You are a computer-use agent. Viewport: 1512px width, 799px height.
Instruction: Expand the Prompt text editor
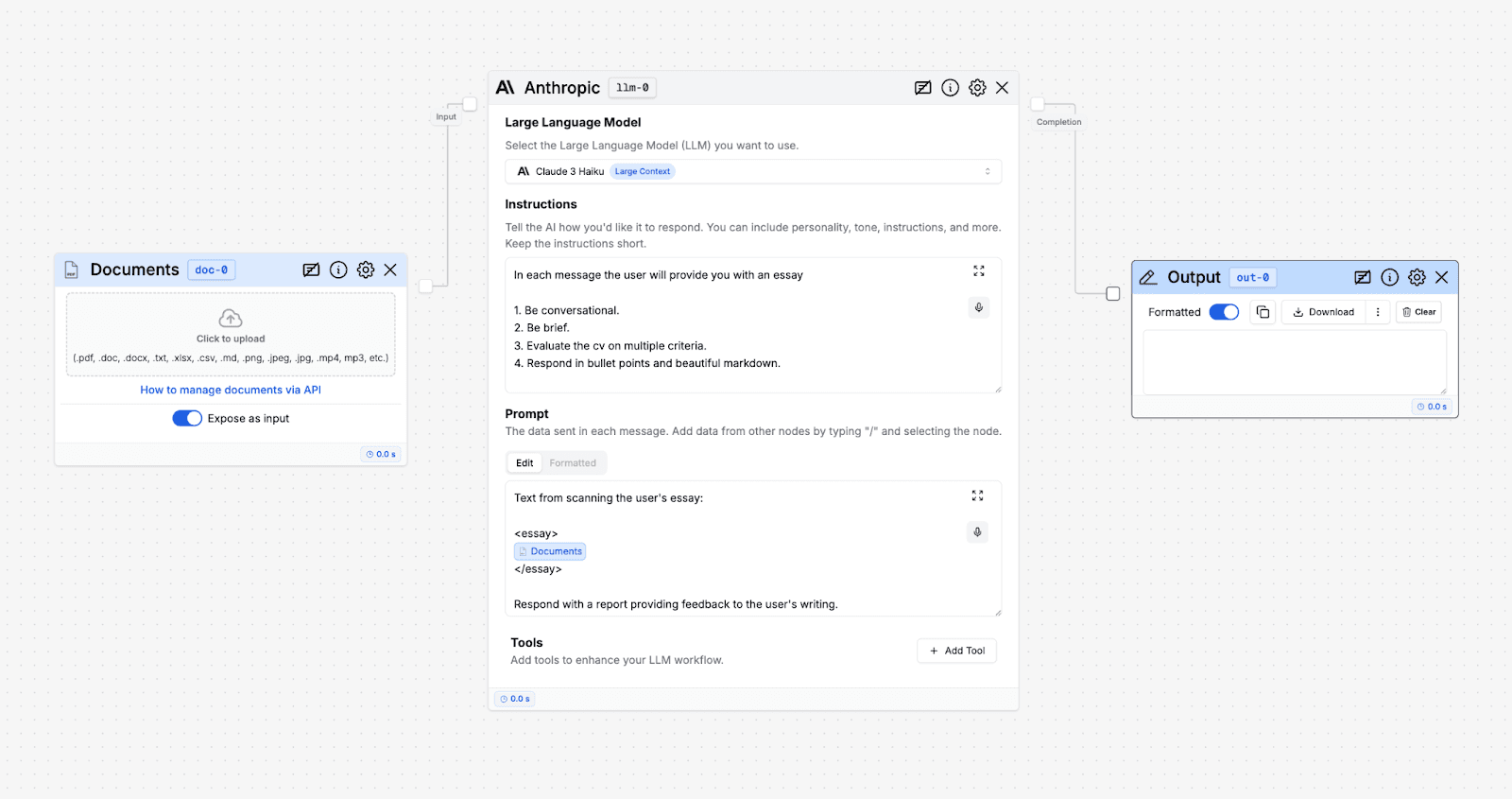coord(978,495)
